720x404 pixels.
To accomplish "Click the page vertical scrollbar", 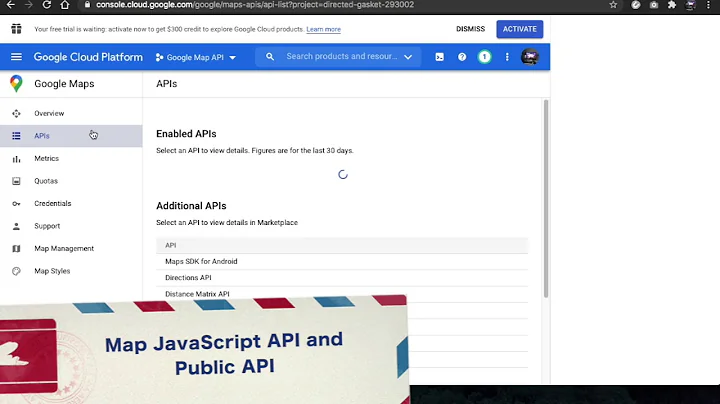I will [546, 198].
